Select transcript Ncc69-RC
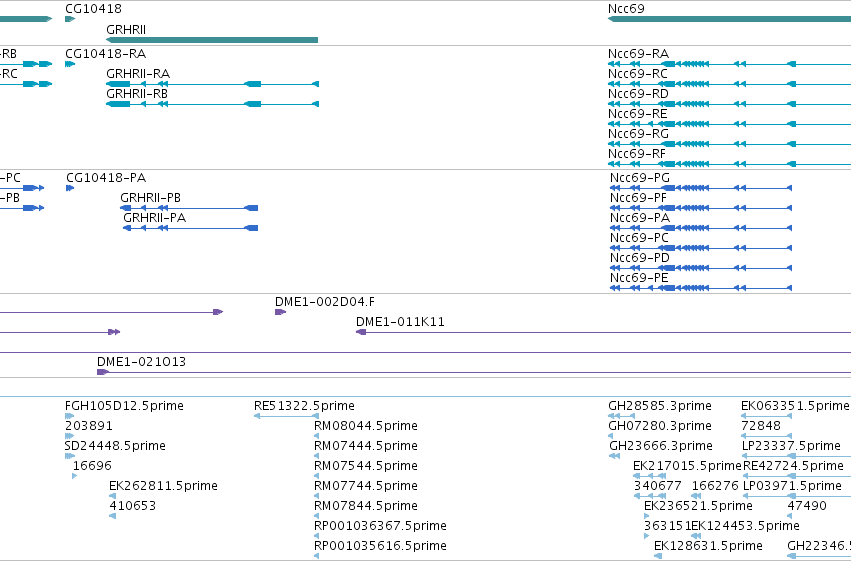Screen dimensions: 851x561 pos(638,74)
